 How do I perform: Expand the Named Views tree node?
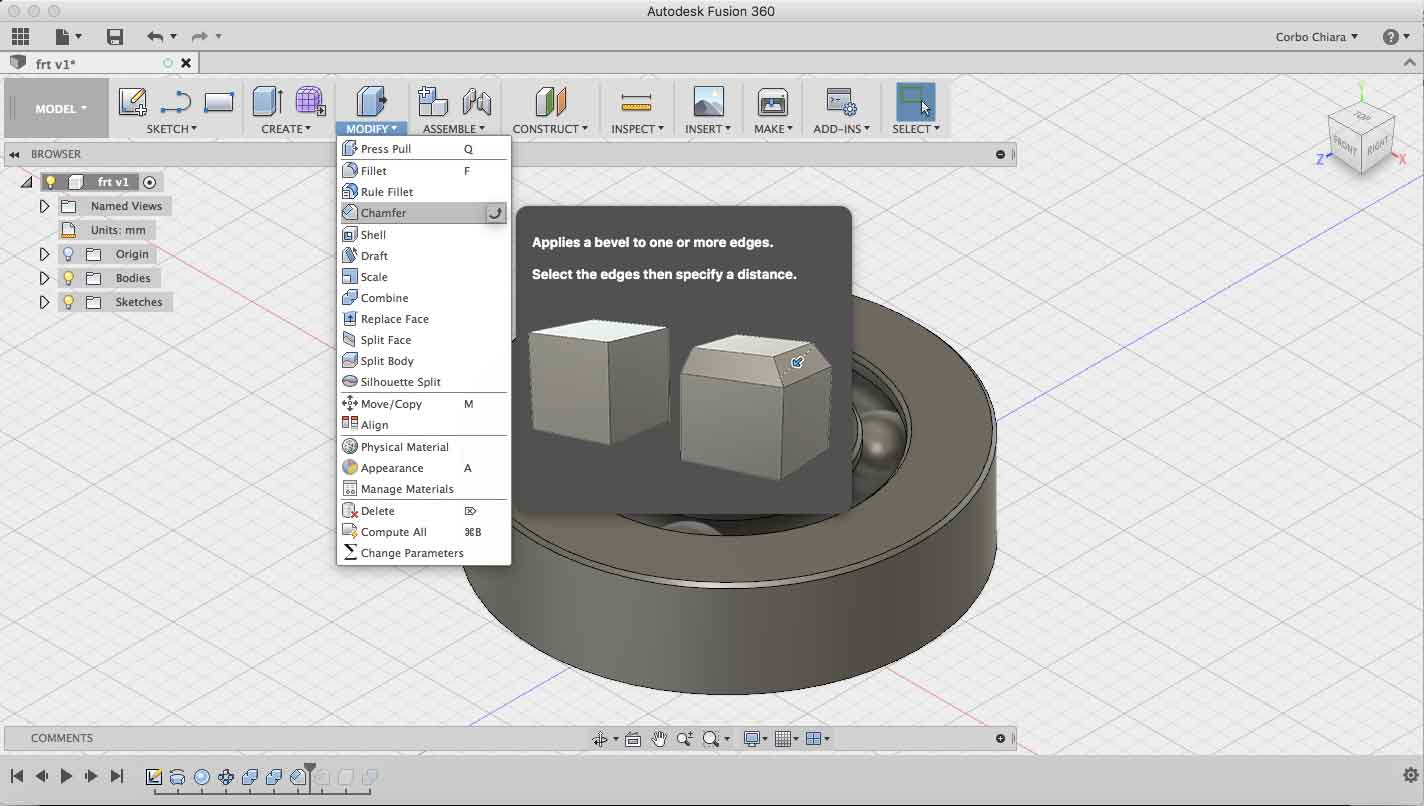click(x=44, y=206)
